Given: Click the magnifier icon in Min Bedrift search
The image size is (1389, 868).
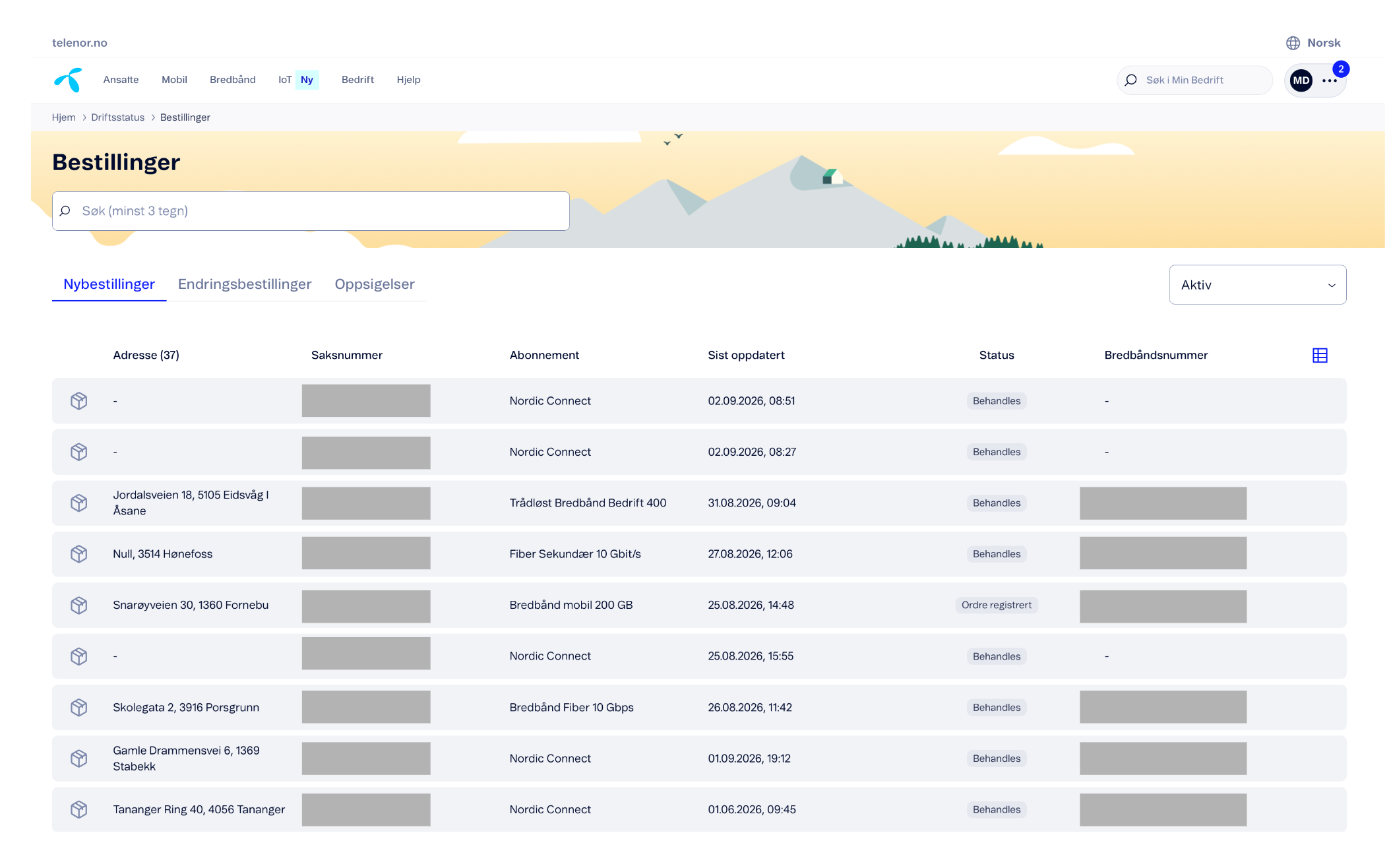Looking at the screenshot, I should [x=1130, y=80].
